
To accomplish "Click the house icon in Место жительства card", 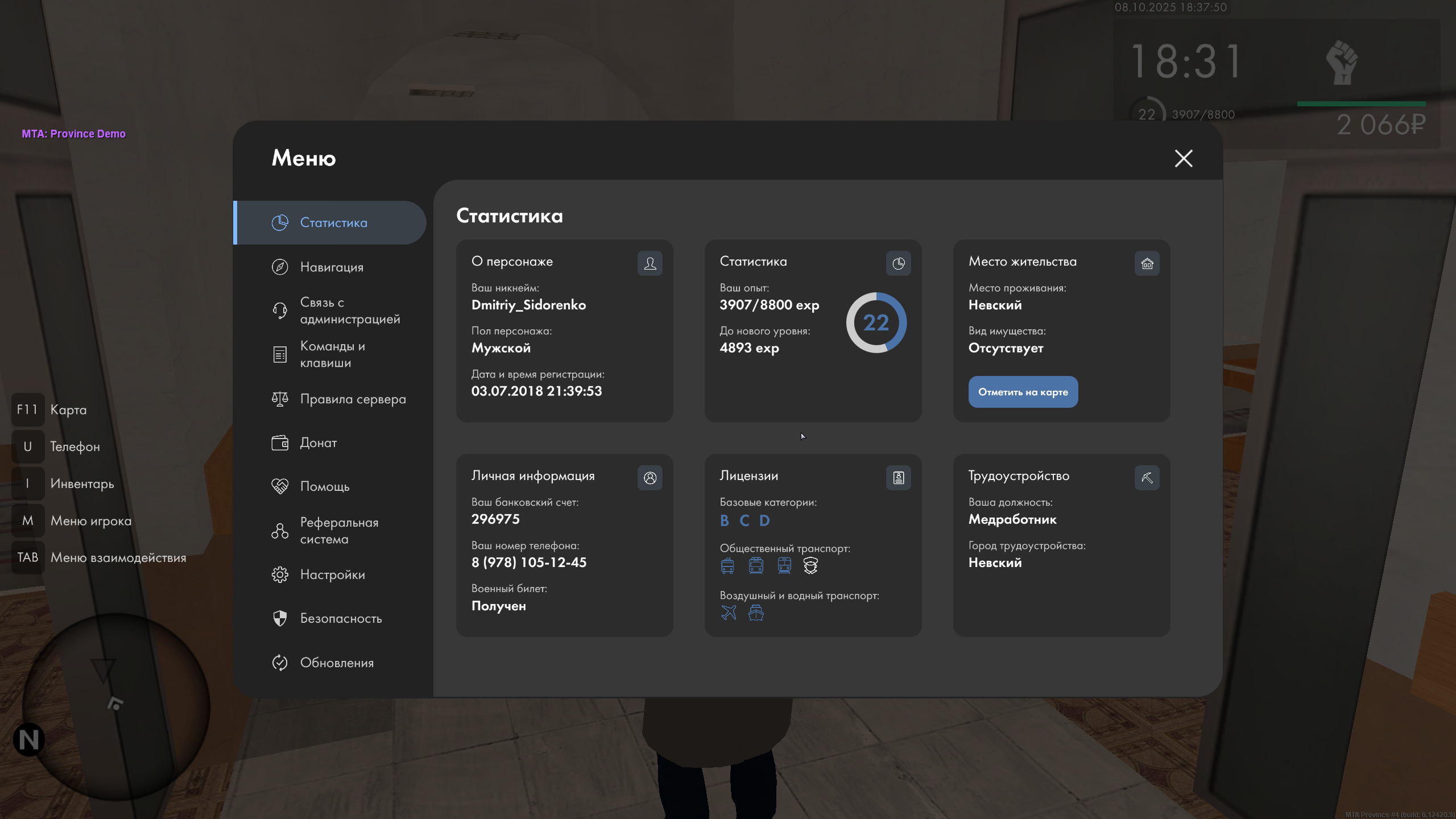I will pyautogui.click(x=1147, y=263).
